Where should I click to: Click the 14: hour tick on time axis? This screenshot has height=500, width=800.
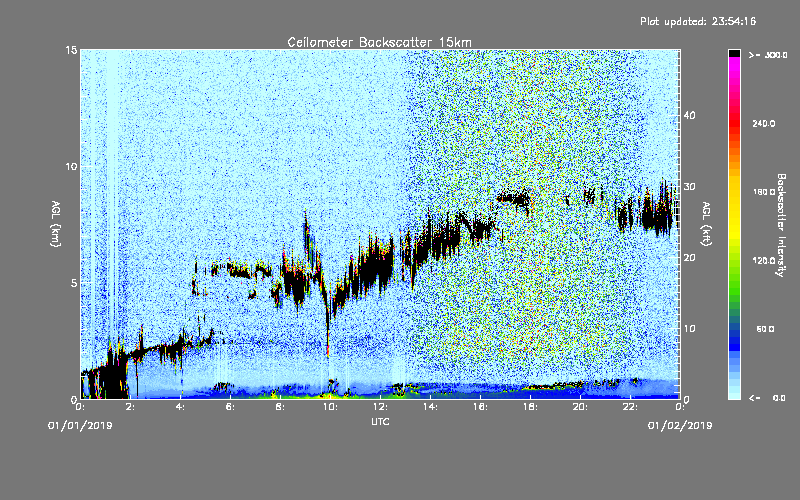(430, 407)
